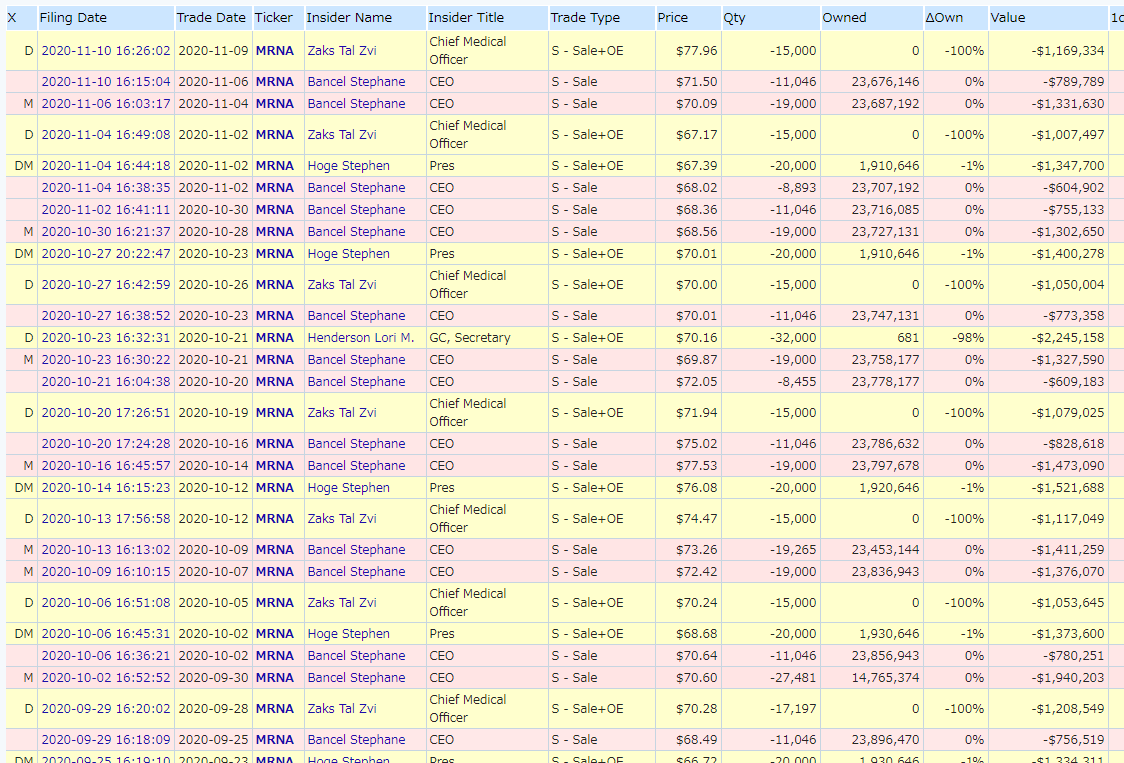This screenshot has height=763, width=1124.
Task: Select value cell -$2,245,158
Action: click(x=1067, y=338)
